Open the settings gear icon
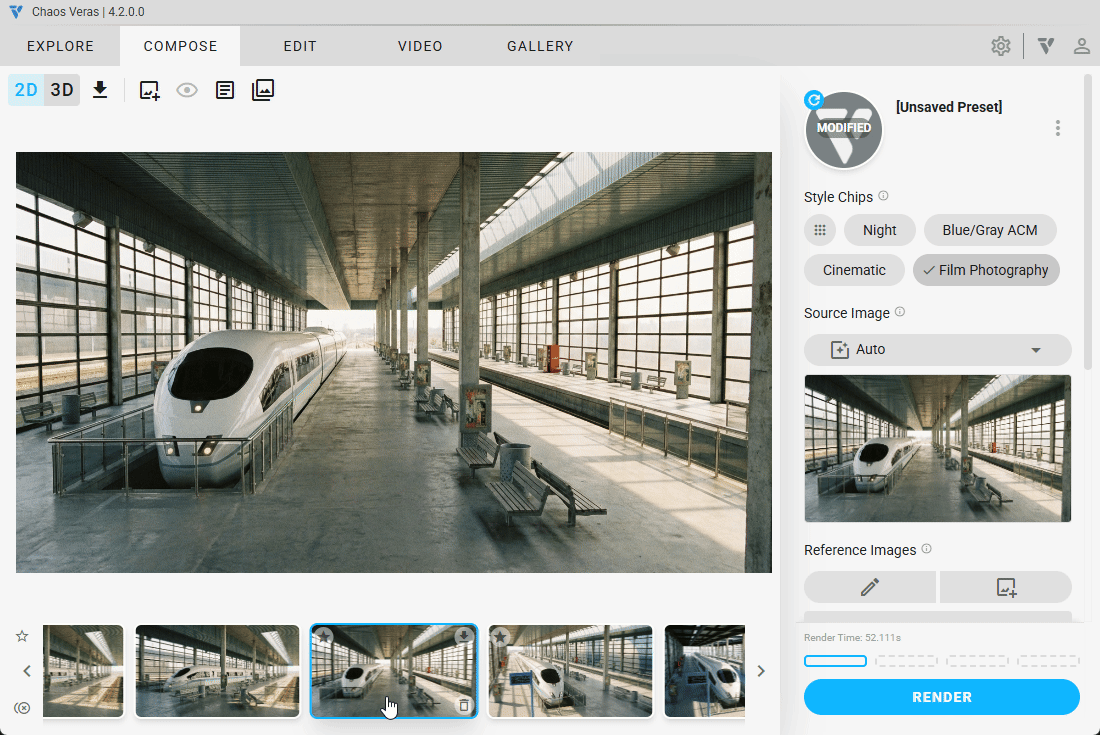1100x735 pixels. click(1000, 46)
